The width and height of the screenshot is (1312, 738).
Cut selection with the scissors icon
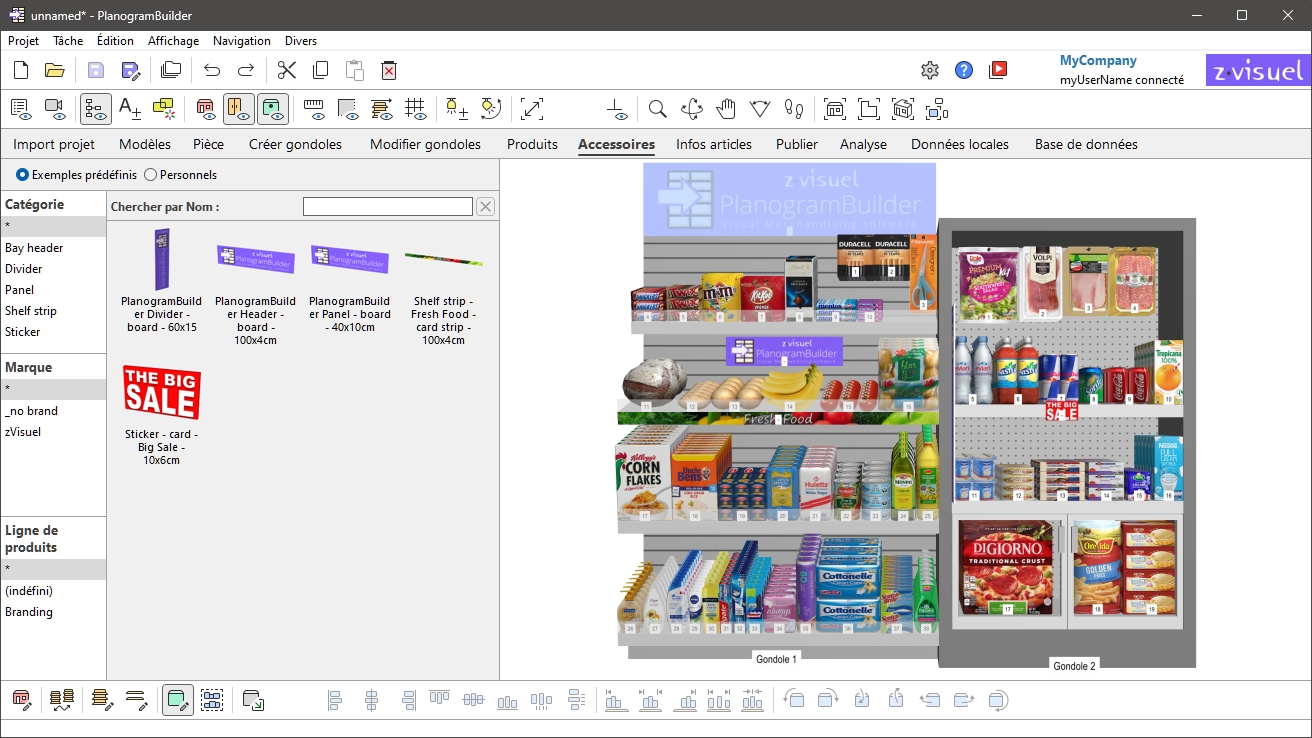(x=287, y=70)
